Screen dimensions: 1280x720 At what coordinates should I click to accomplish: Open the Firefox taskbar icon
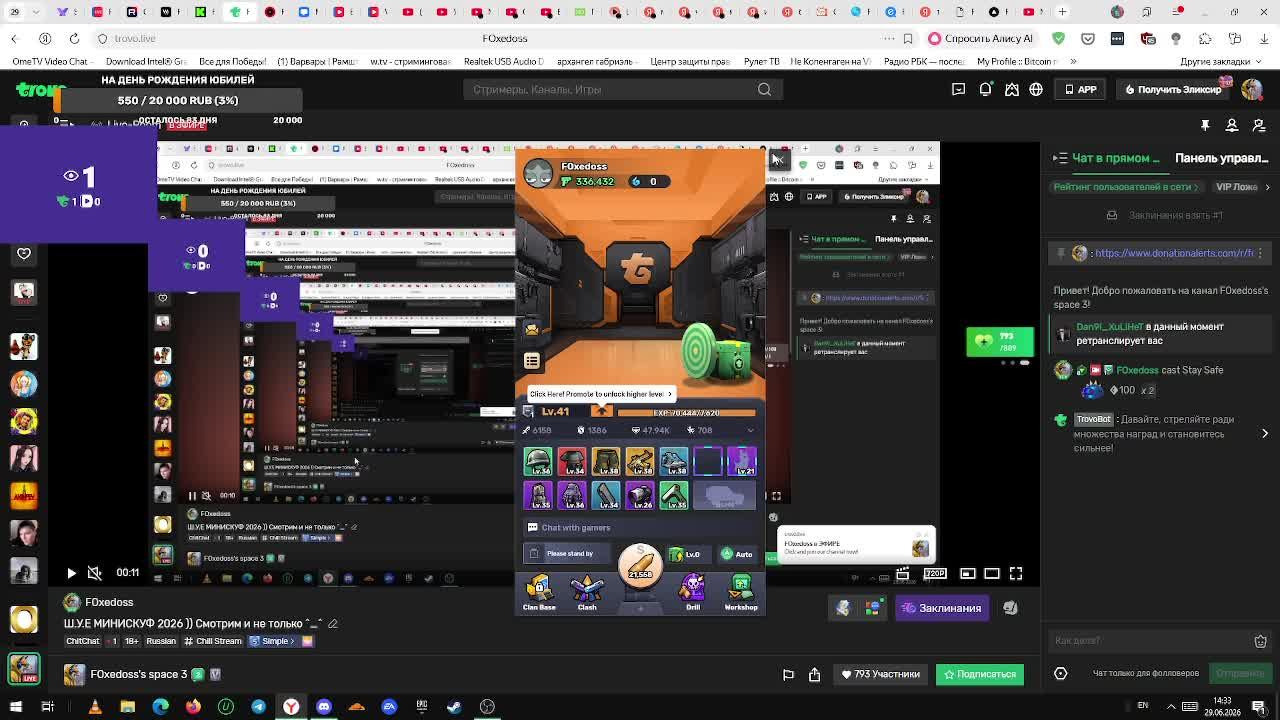193,706
